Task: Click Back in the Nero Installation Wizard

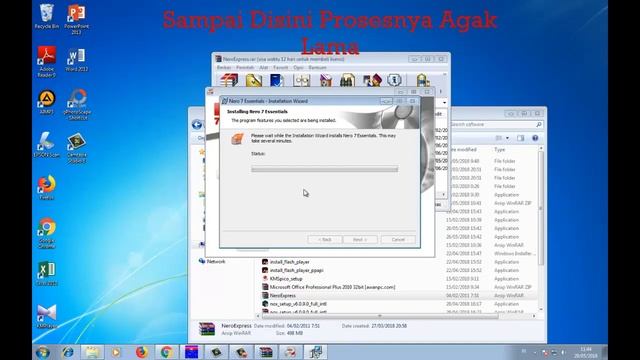Action: pyautogui.click(x=325, y=240)
